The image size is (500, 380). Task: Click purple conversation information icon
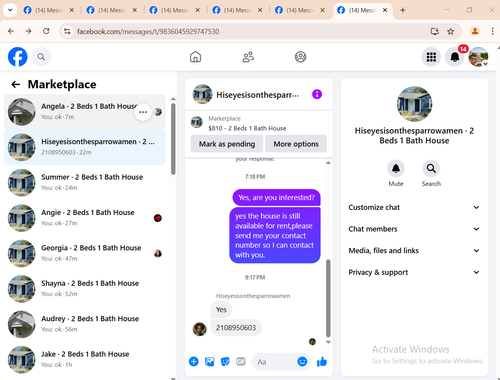317,94
